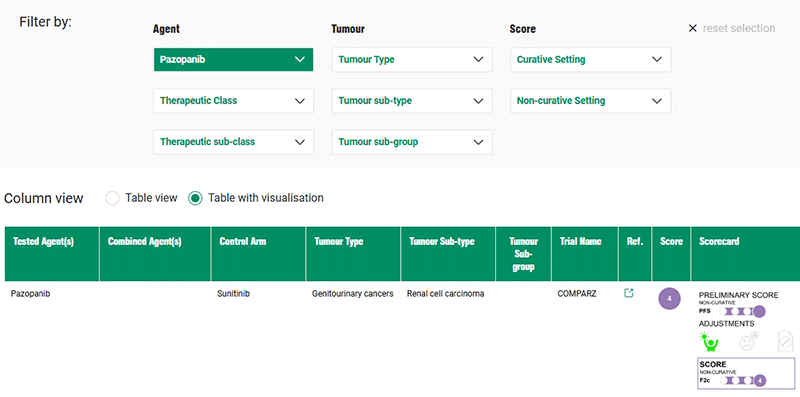Expand the Curative Setting score dropdown
The width and height of the screenshot is (800, 397).
590,60
